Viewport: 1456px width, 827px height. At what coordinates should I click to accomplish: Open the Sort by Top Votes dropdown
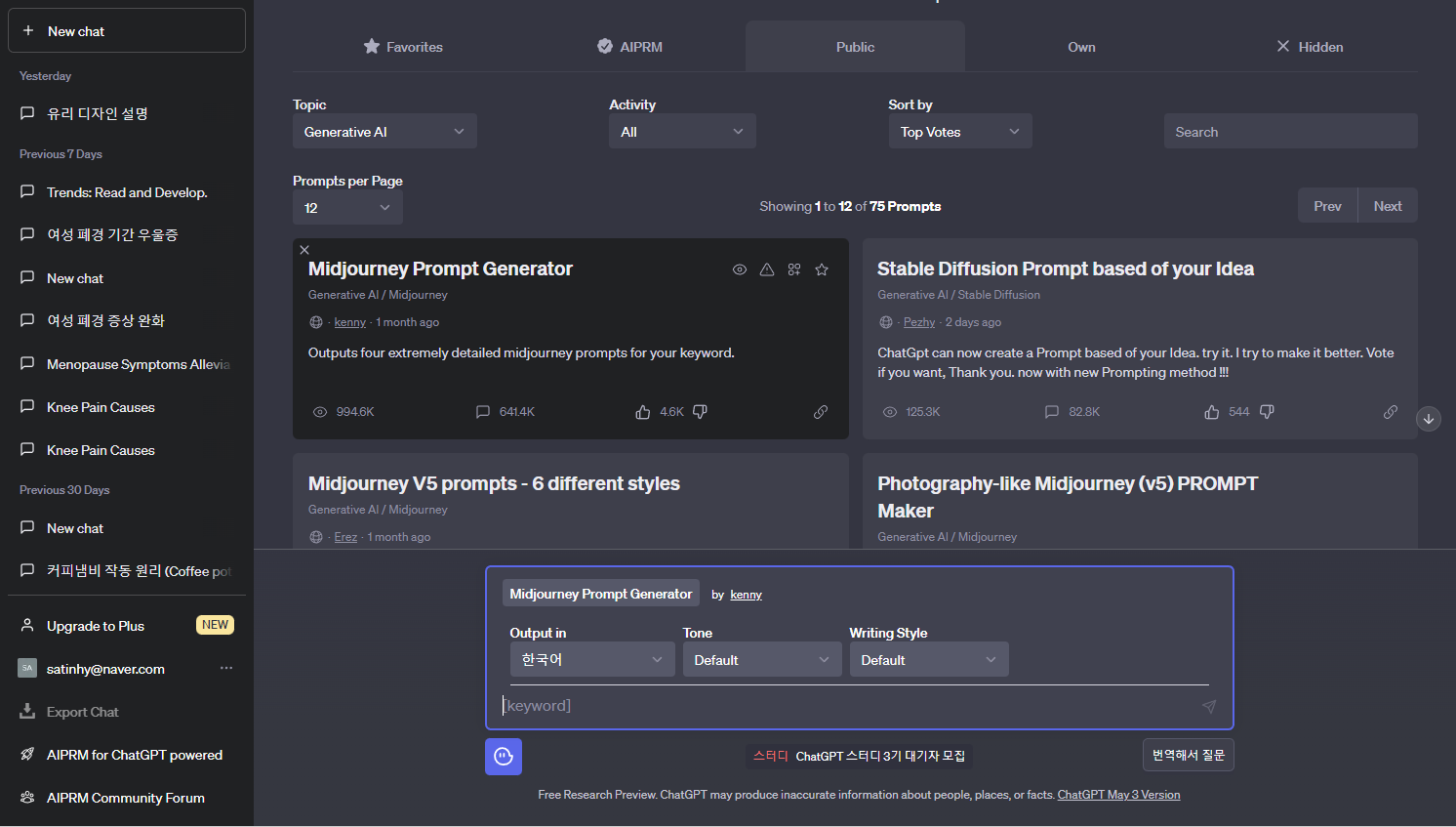point(960,132)
